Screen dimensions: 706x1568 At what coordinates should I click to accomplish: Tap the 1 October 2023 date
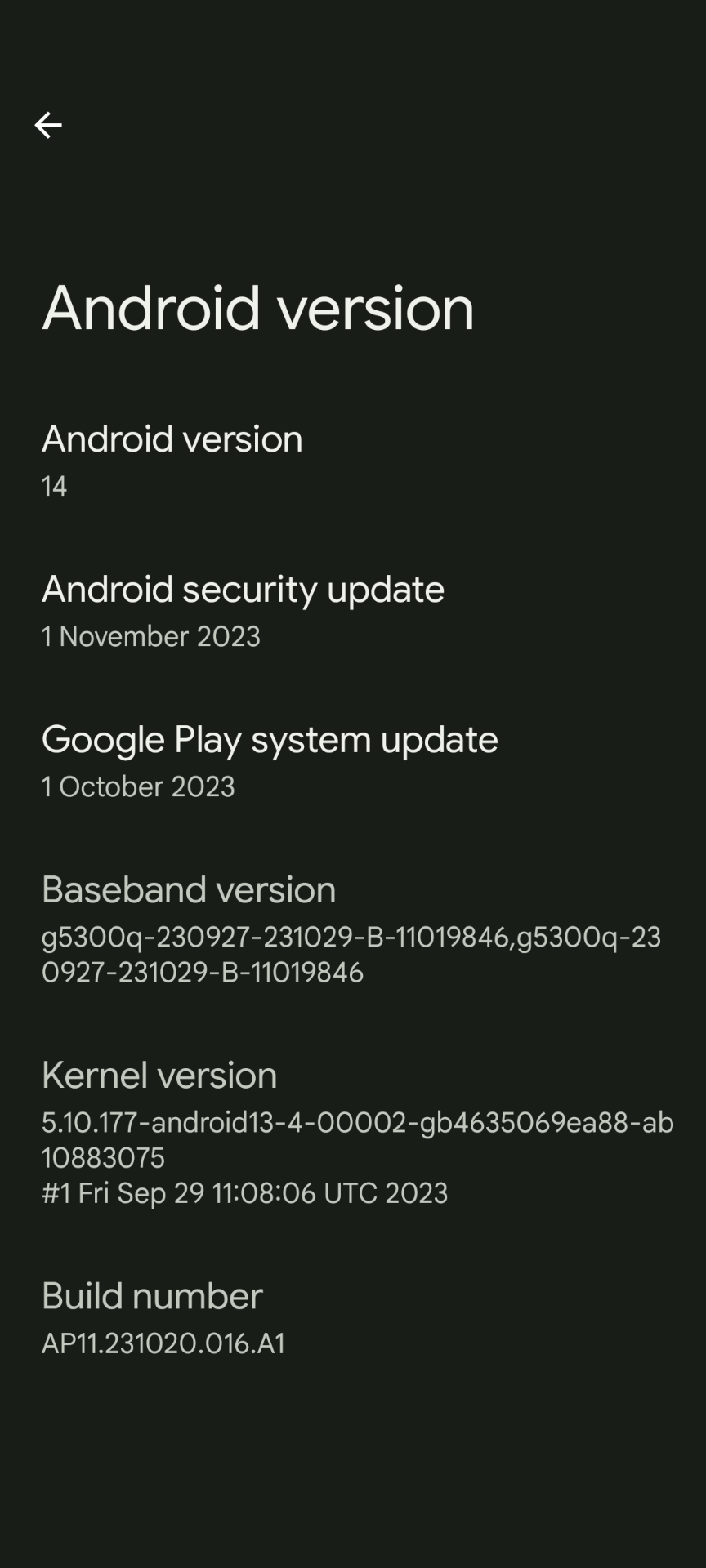(138, 786)
